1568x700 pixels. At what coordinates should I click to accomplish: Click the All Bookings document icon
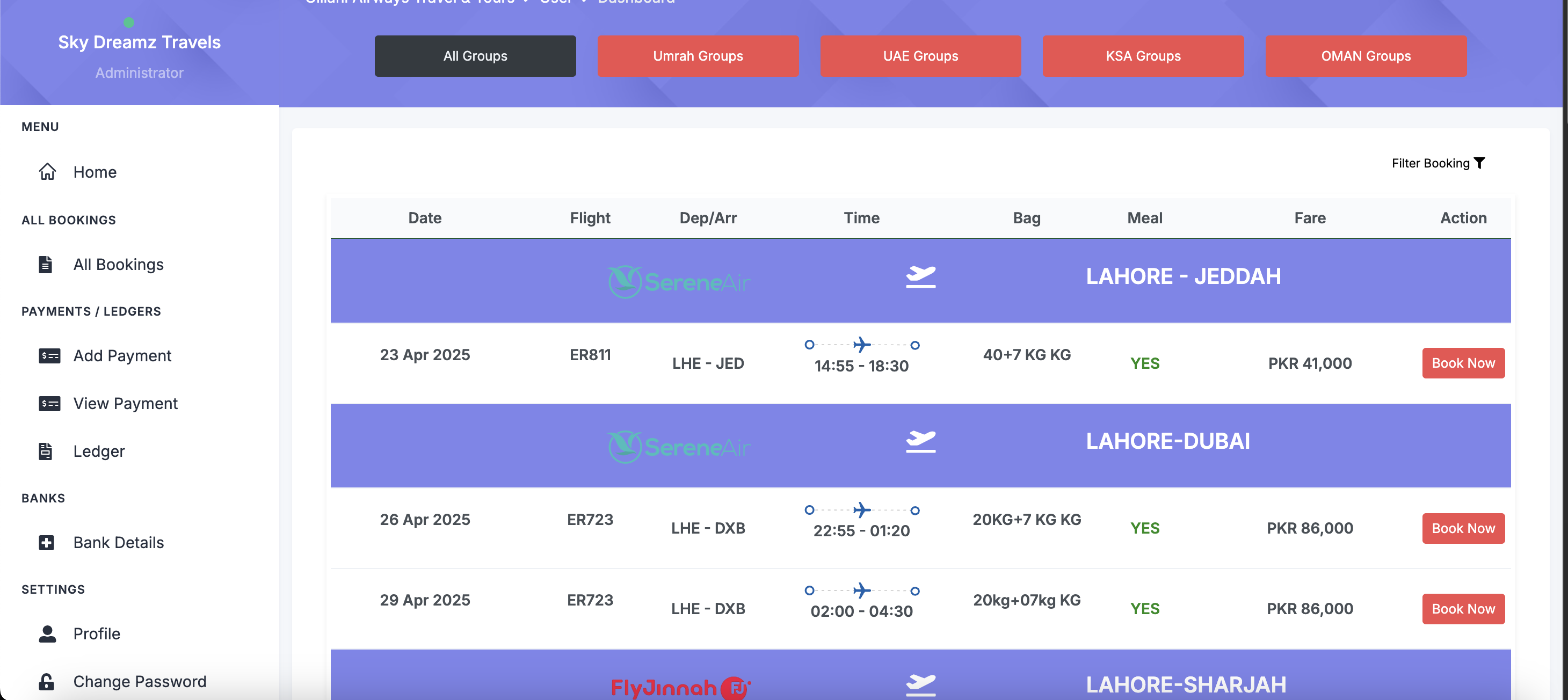coord(46,265)
